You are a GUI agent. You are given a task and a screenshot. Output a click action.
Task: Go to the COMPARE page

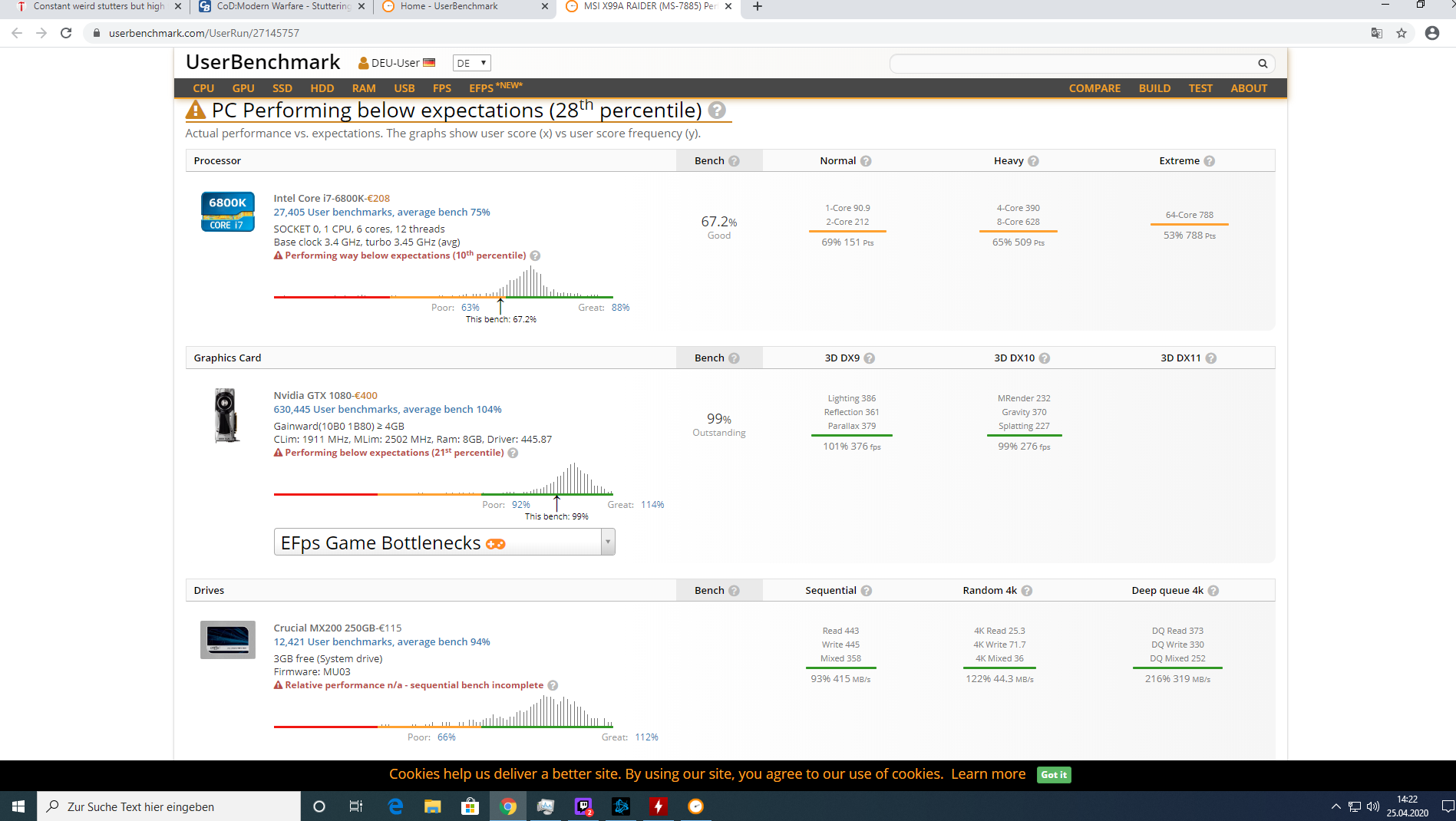(x=1094, y=88)
